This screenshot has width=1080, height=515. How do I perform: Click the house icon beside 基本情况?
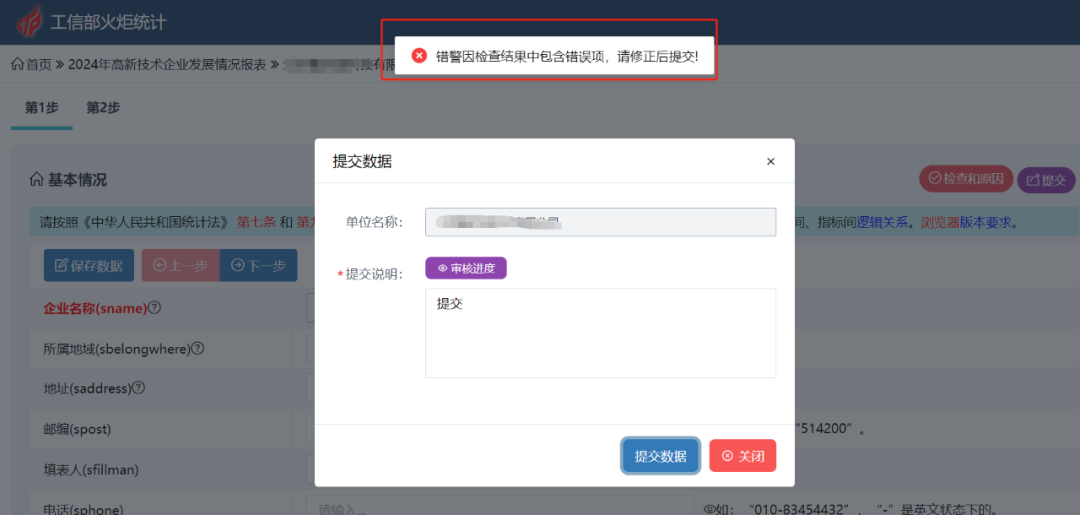pos(36,180)
